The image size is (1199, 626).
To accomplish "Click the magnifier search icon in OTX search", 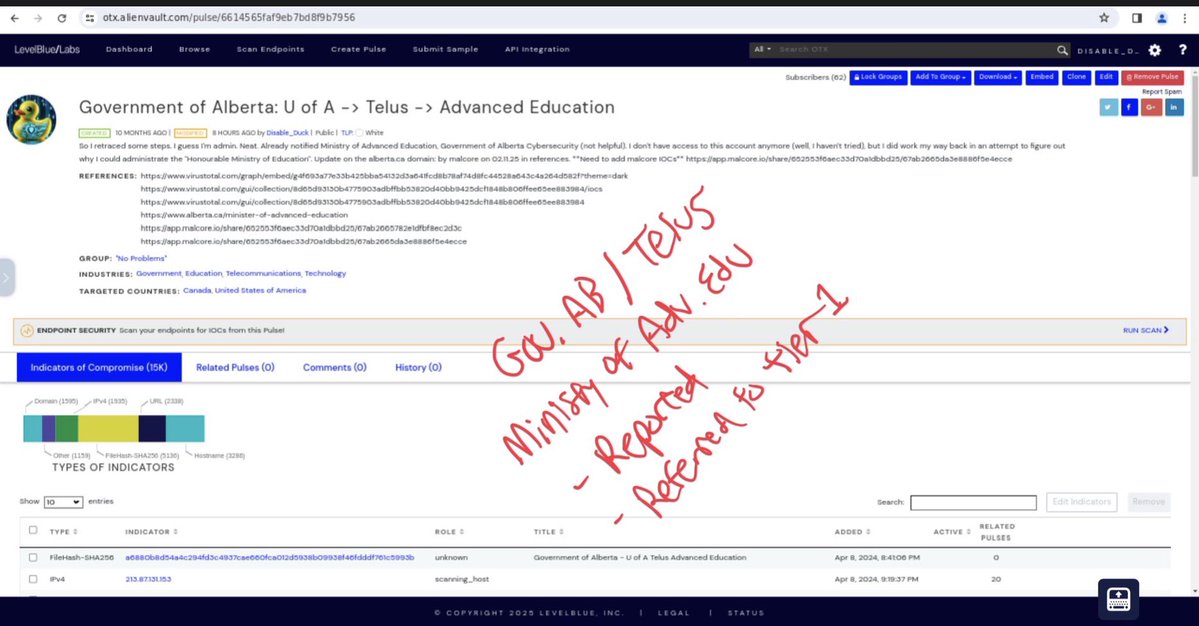I will [x=1062, y=50].
